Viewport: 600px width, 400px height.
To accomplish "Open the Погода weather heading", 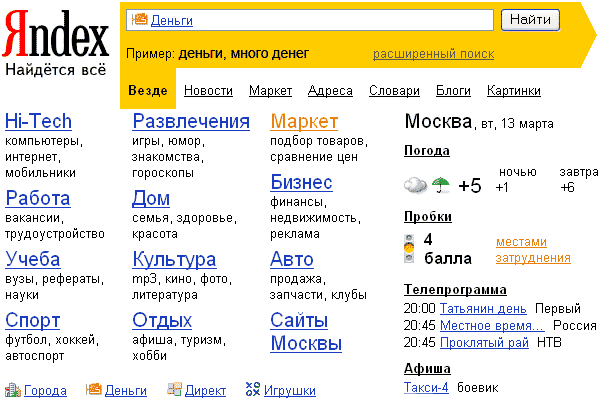I will pos(427,151).
